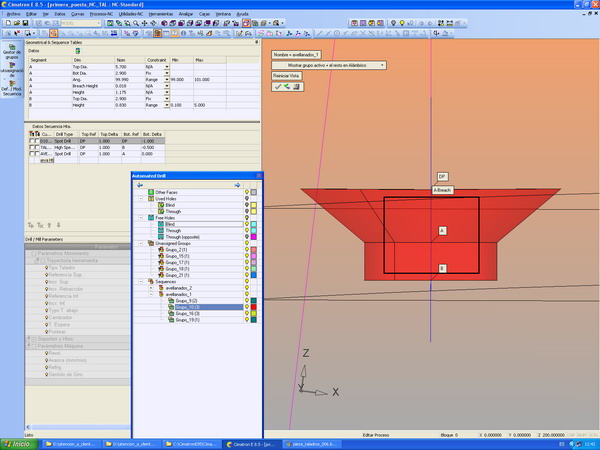
Task: Click the Open folder icon in the toolbar
Action: tap(19, 22)
